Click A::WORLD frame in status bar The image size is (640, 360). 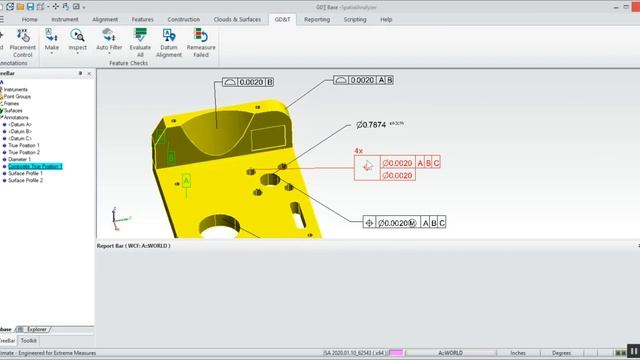coord(450,353)
